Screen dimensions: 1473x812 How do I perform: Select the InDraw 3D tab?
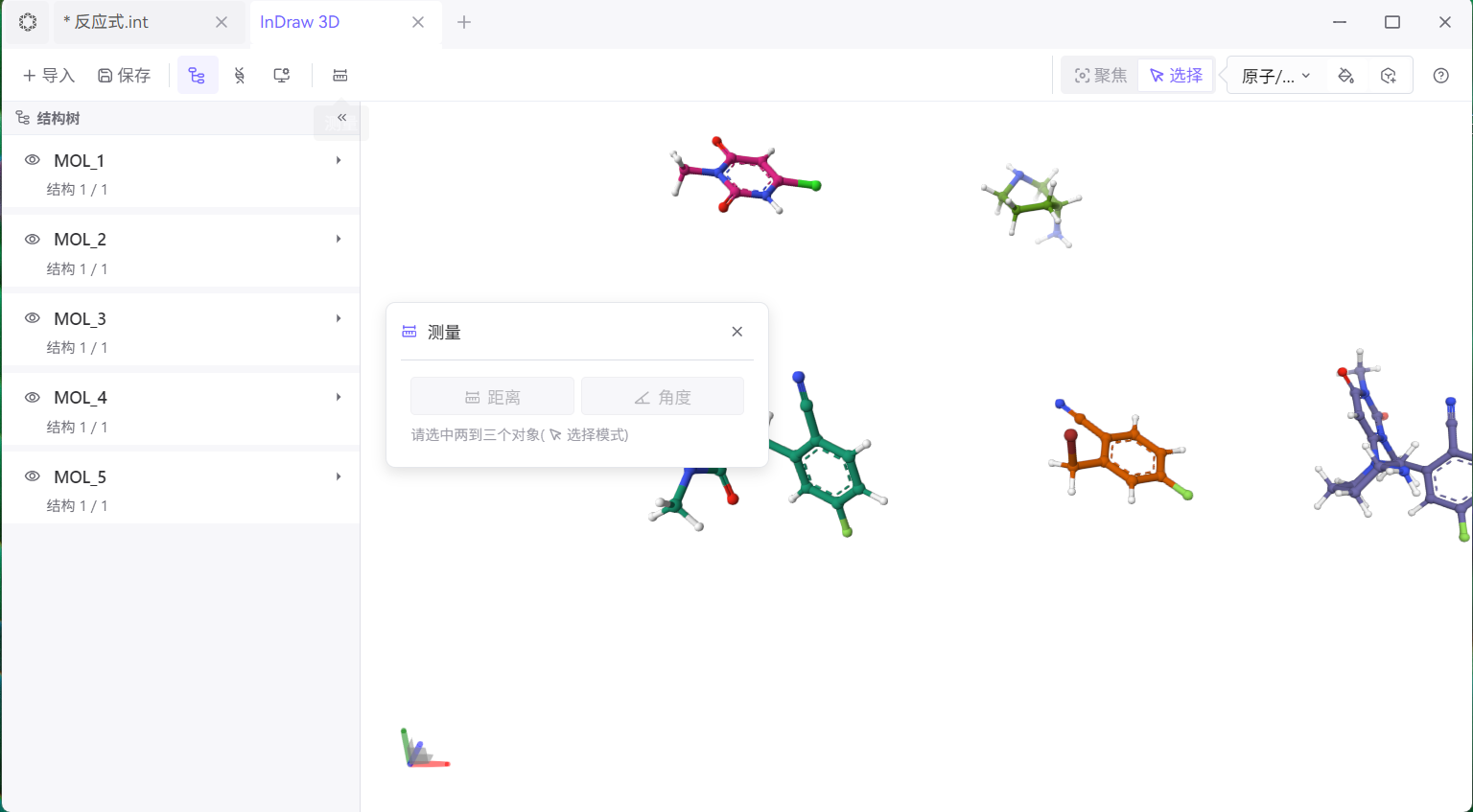click(x=300, y=21)
